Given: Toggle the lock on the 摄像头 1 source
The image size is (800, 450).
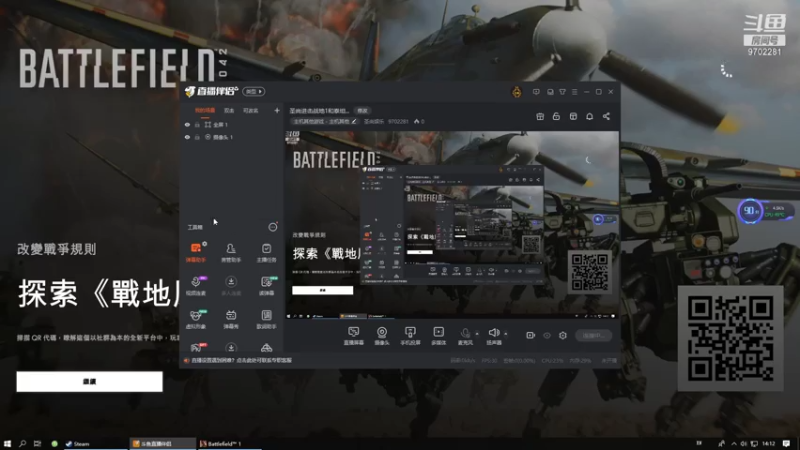Looking at the screenshot, I should [197, 137].
